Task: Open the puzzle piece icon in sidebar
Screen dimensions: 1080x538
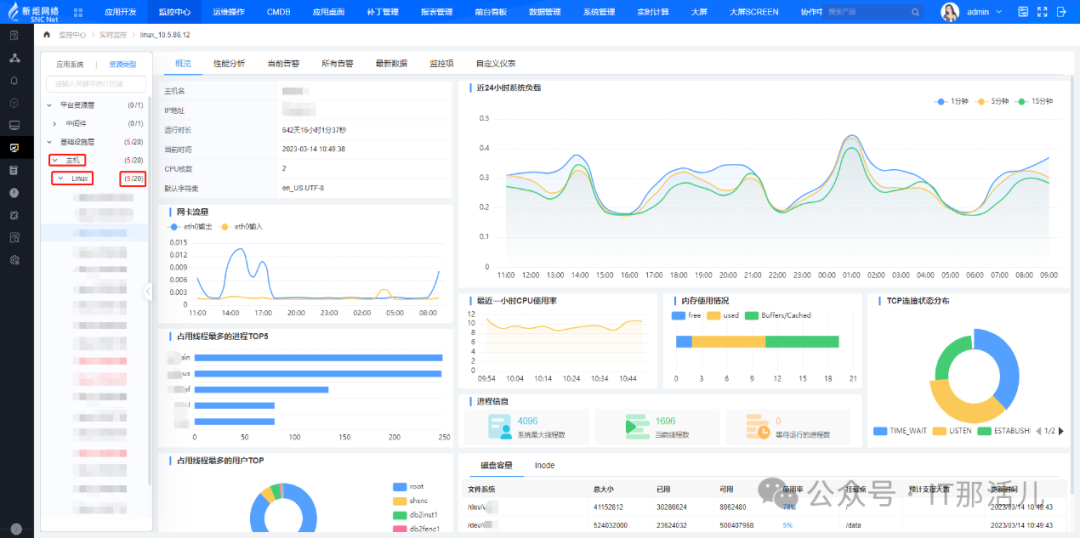Action: (14, 216)
